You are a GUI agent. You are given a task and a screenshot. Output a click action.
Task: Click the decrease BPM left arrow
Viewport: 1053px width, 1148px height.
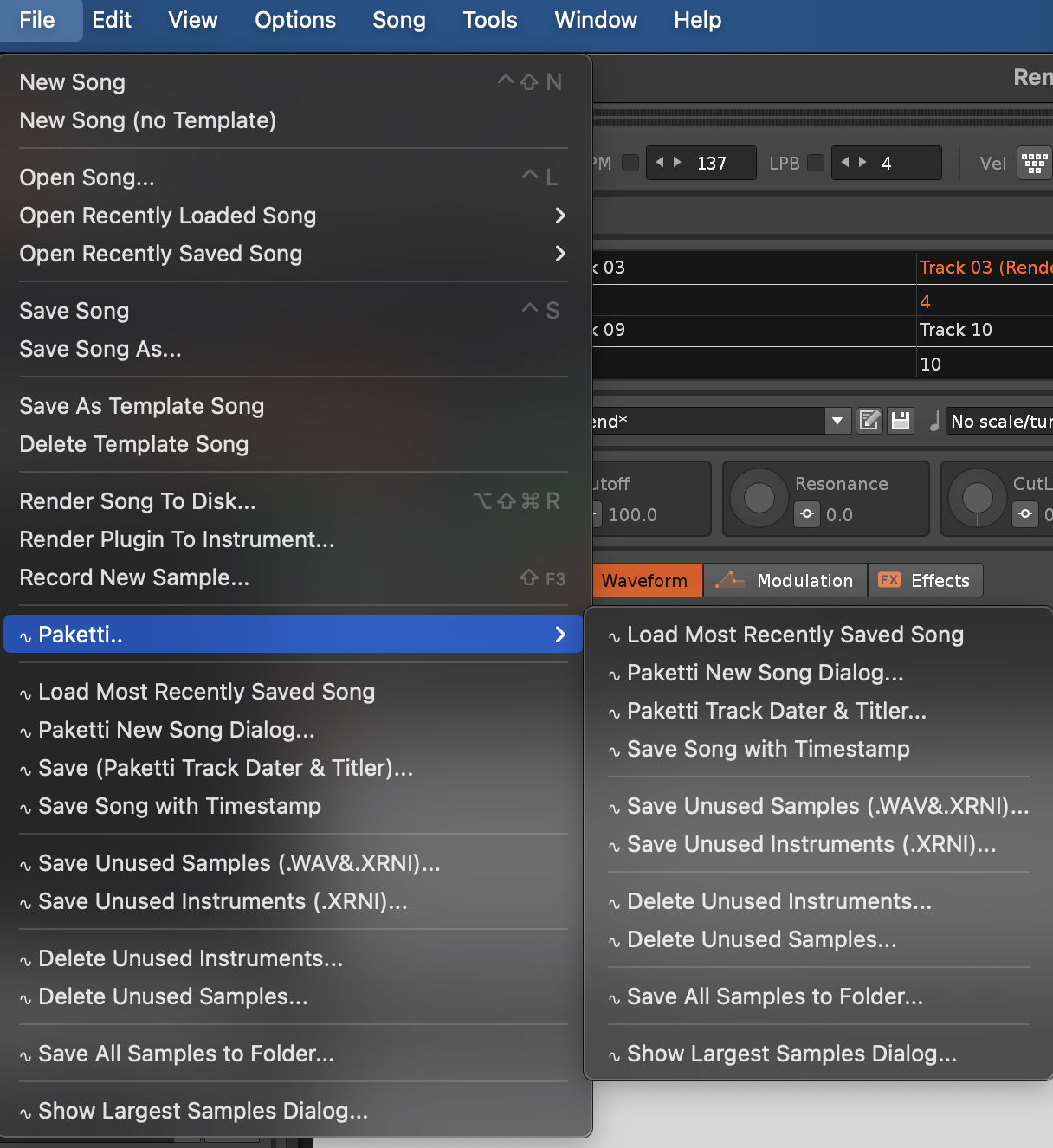[x=660, y=163]
